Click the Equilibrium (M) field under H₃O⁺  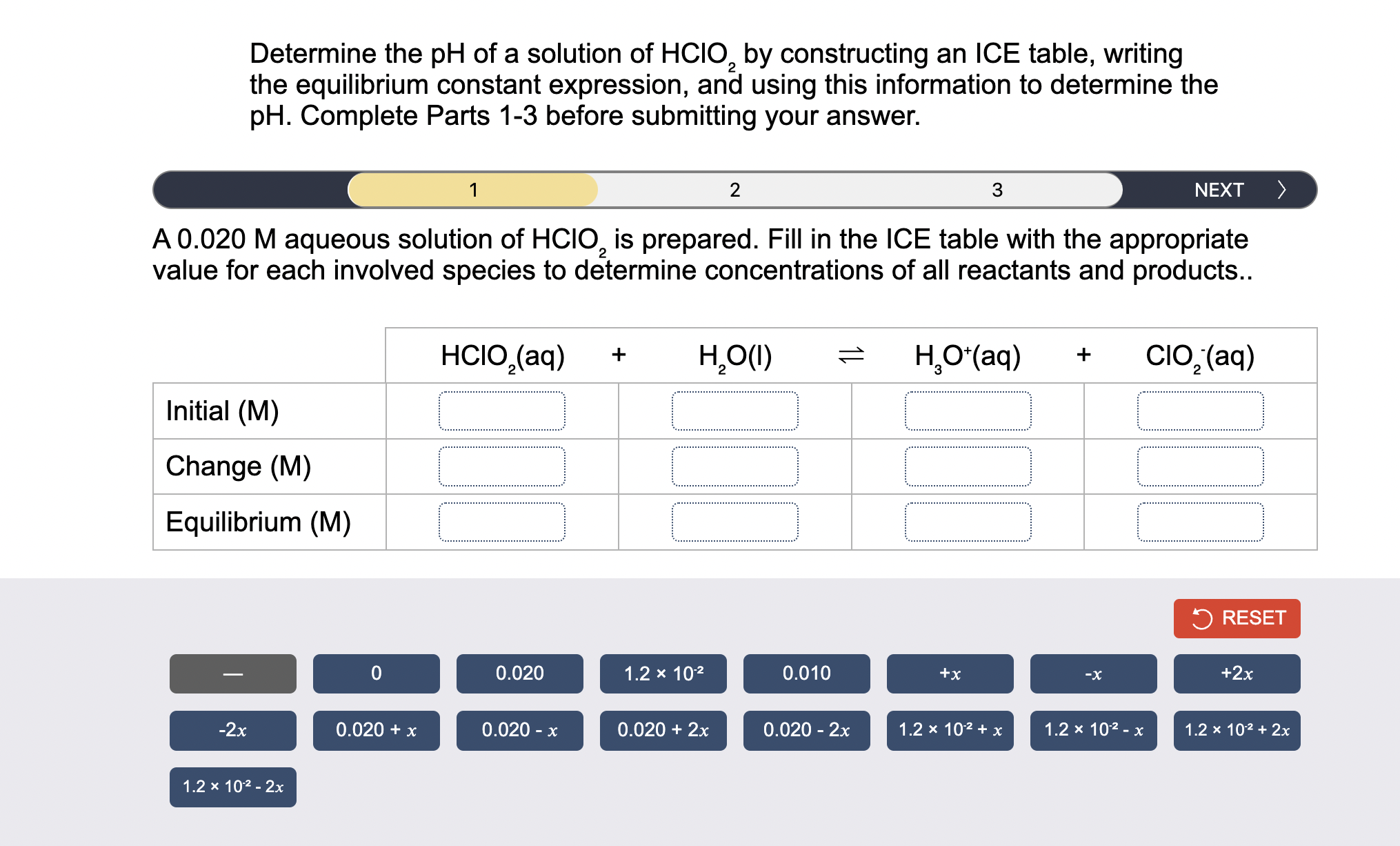coord(968,522)
